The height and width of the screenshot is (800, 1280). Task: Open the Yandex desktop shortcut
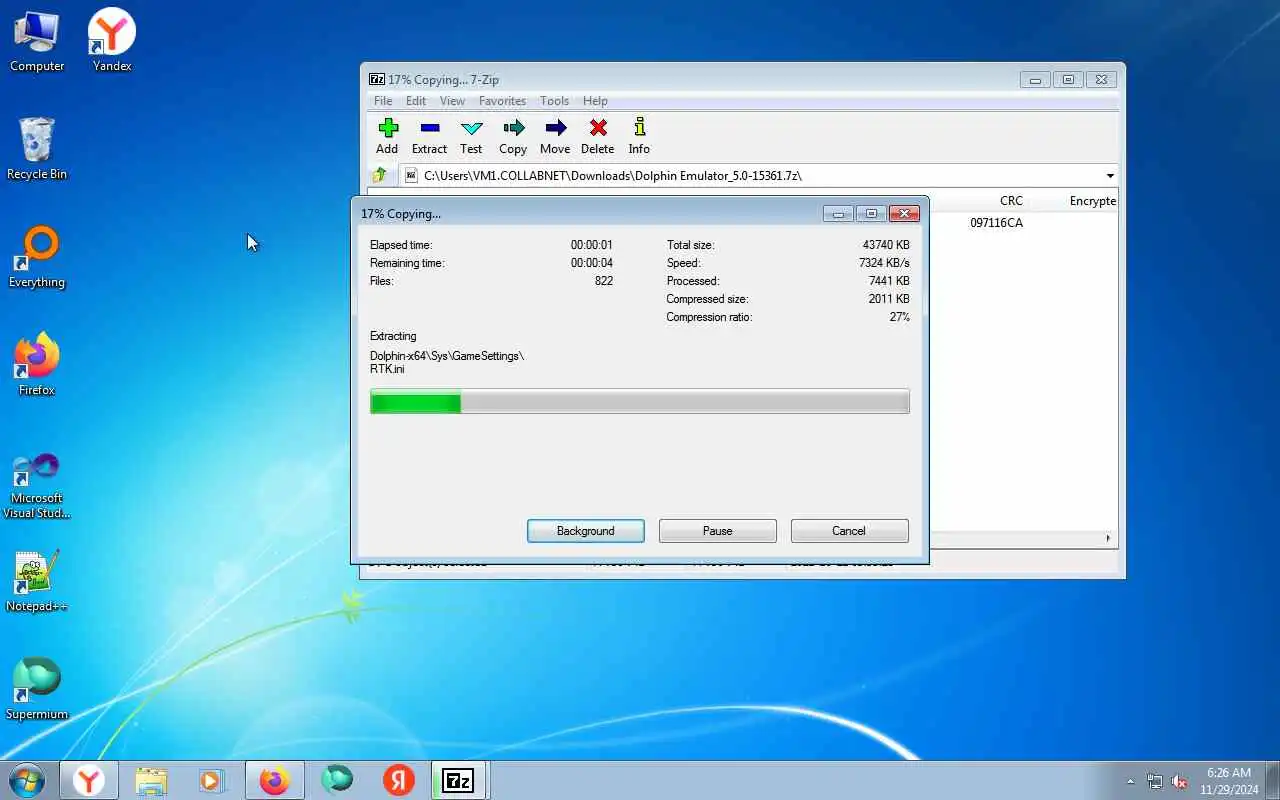coord(112,41)
